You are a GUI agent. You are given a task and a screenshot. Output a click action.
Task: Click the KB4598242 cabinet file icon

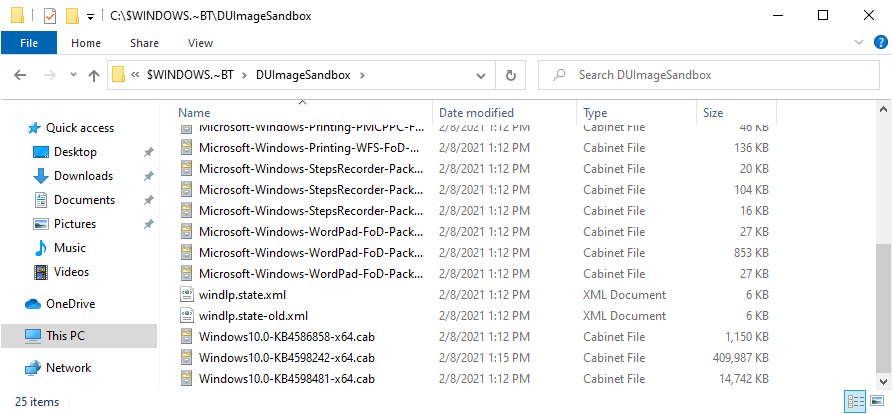(187, 358)
